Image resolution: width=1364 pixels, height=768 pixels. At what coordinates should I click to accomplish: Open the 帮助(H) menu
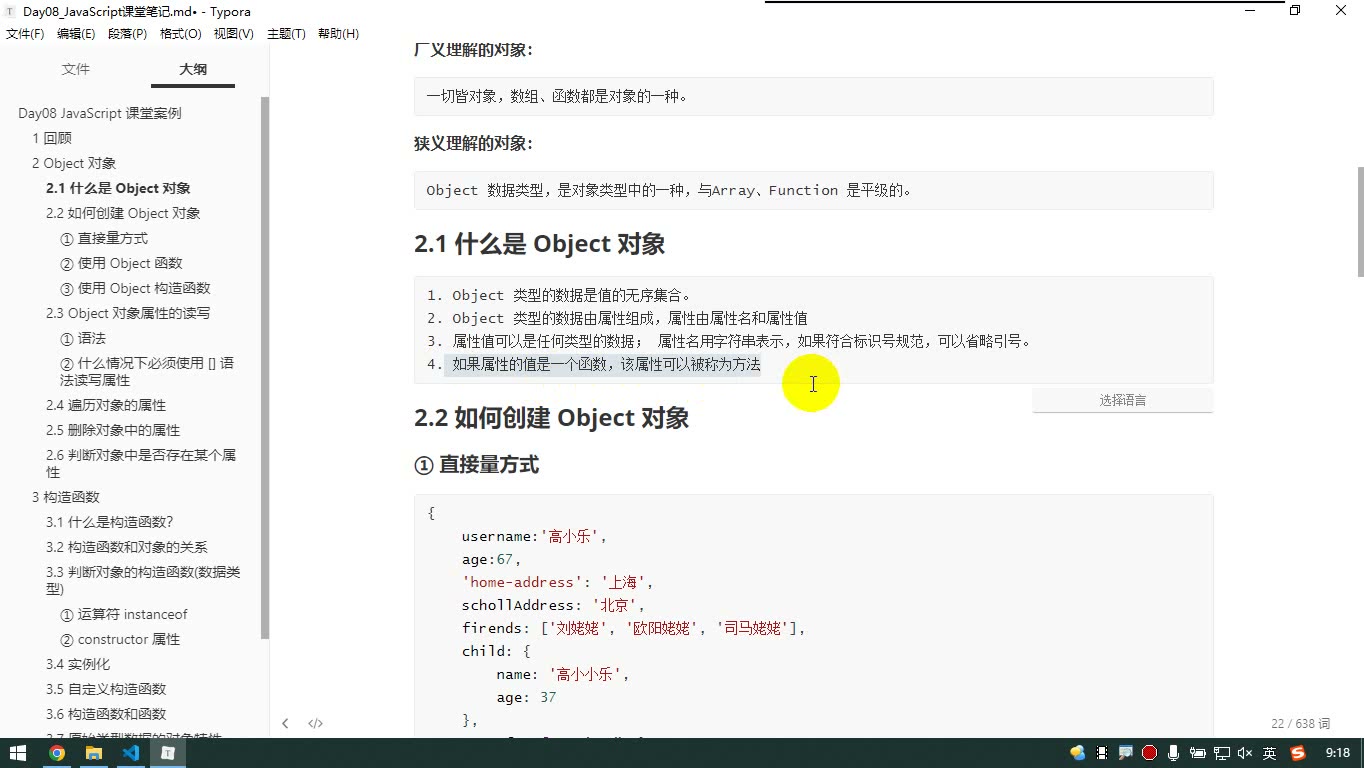(338, 34)
